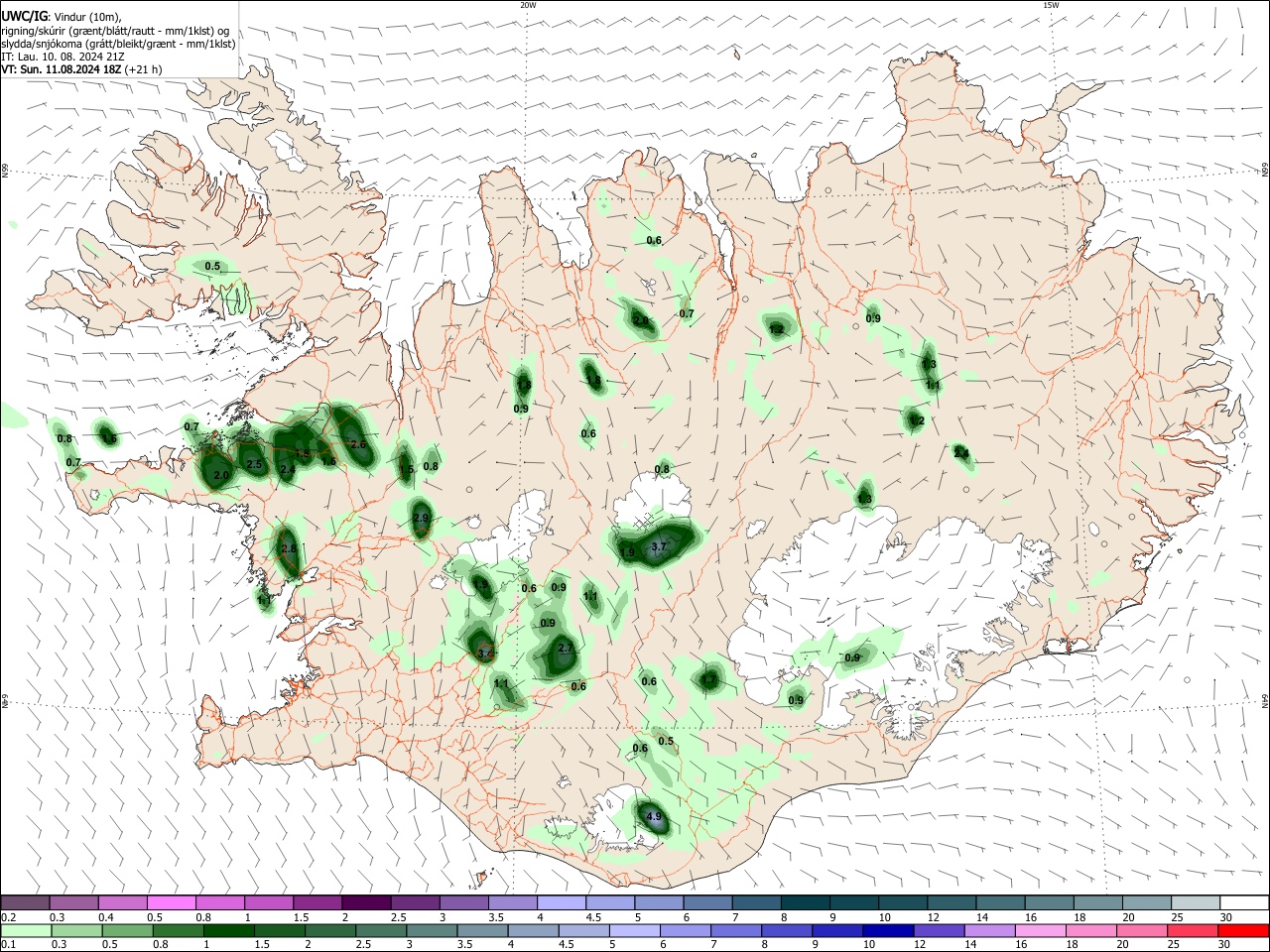Select the 2.5 precipitation label on the map

tap(254, 464)
